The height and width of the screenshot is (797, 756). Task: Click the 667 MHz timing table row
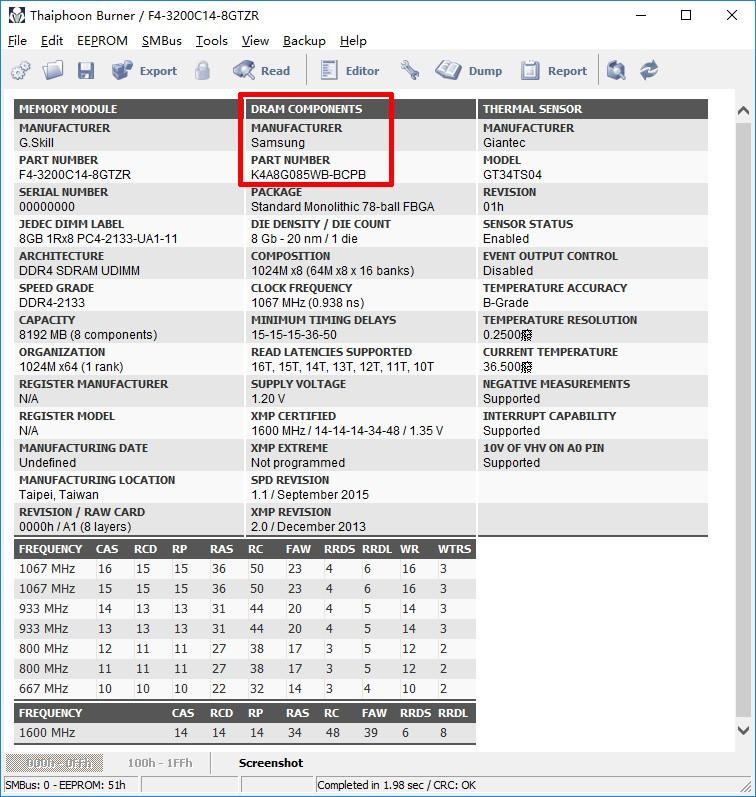[x=245, y=689]
